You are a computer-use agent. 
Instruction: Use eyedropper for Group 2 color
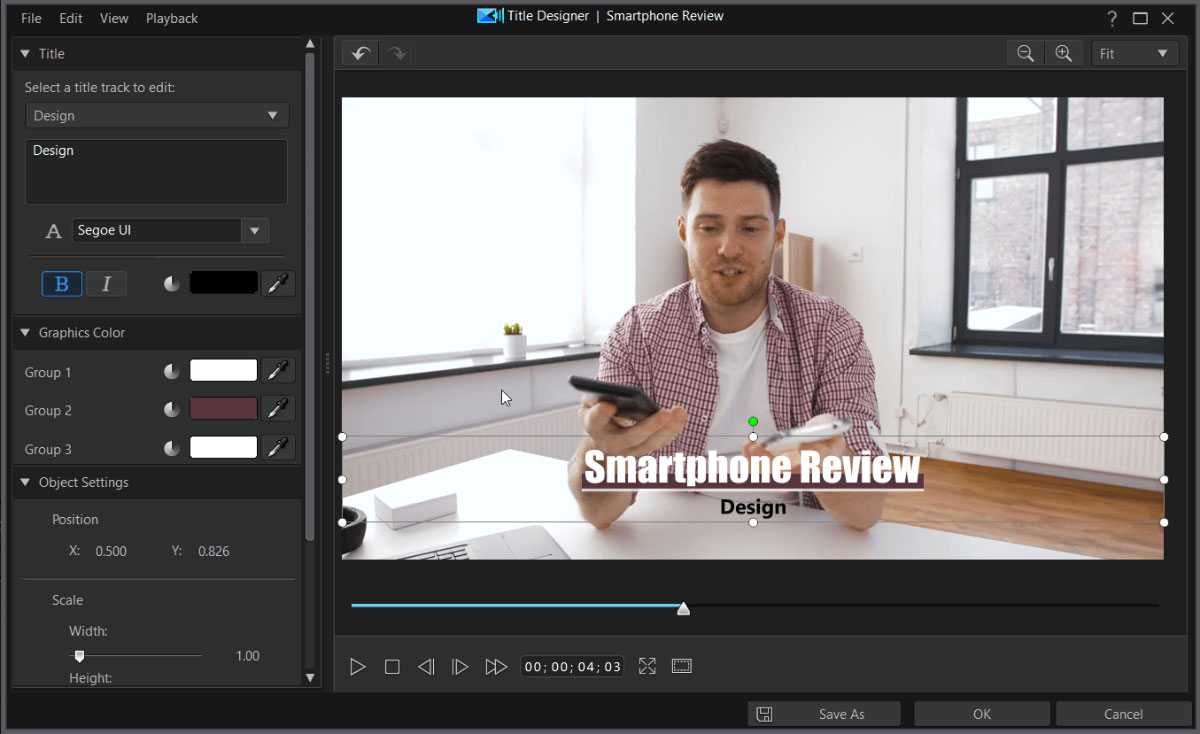[x=278, y=409]
